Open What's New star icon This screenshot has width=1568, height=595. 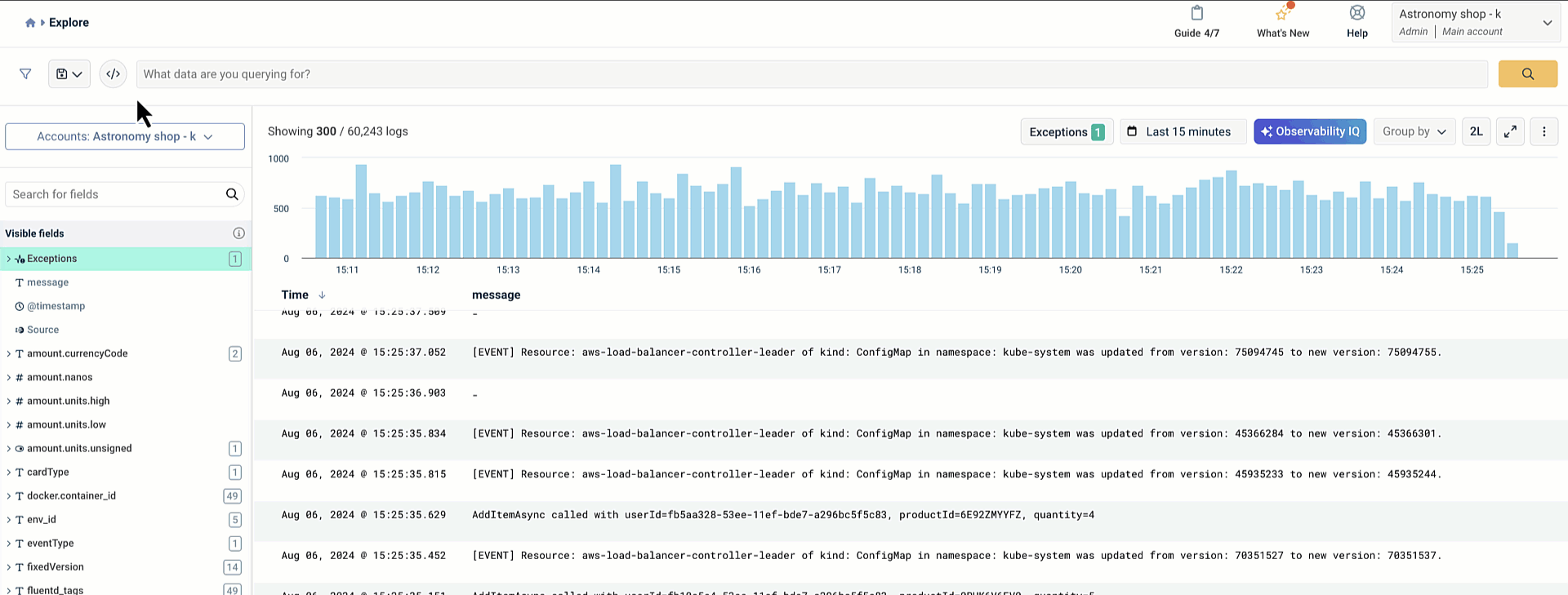pos(1283,14)
